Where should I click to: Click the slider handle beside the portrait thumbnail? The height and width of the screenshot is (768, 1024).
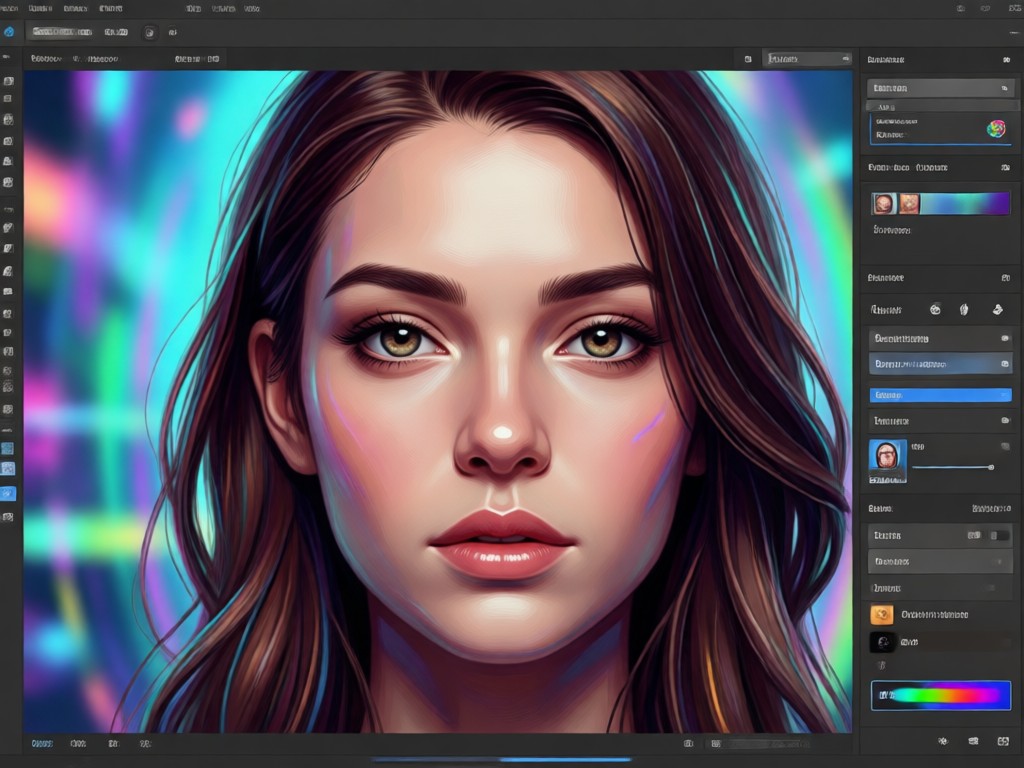tap(991, 467)
